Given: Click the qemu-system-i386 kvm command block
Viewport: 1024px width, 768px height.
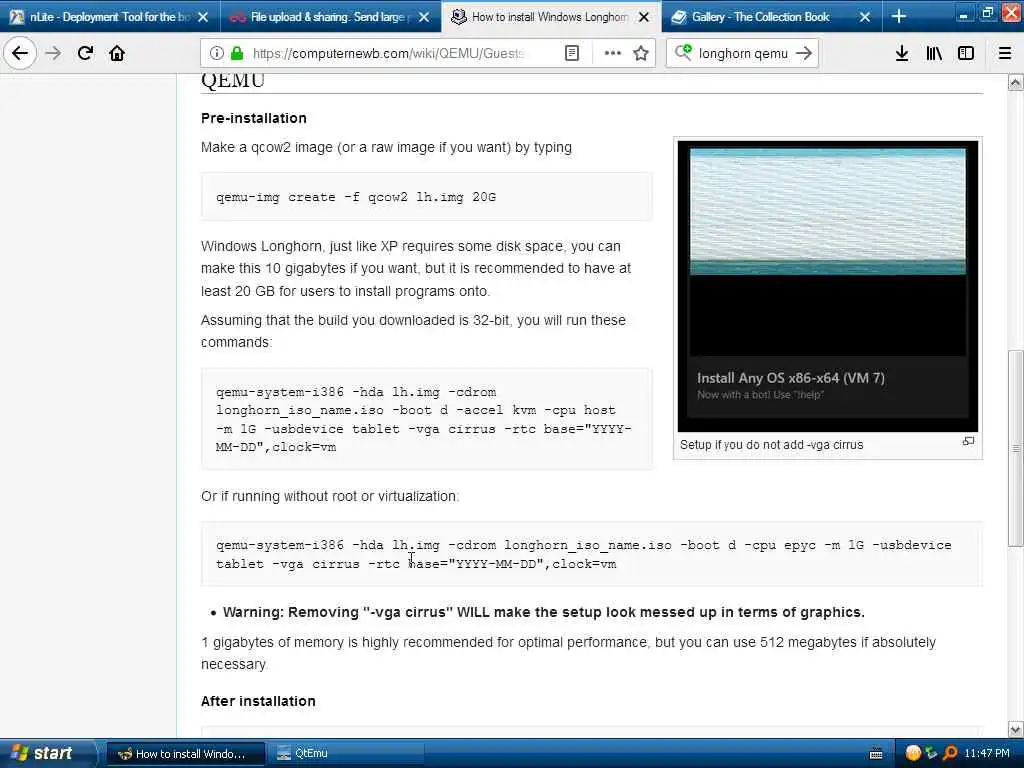Looking at the screenshot, I should click(426, 419).
